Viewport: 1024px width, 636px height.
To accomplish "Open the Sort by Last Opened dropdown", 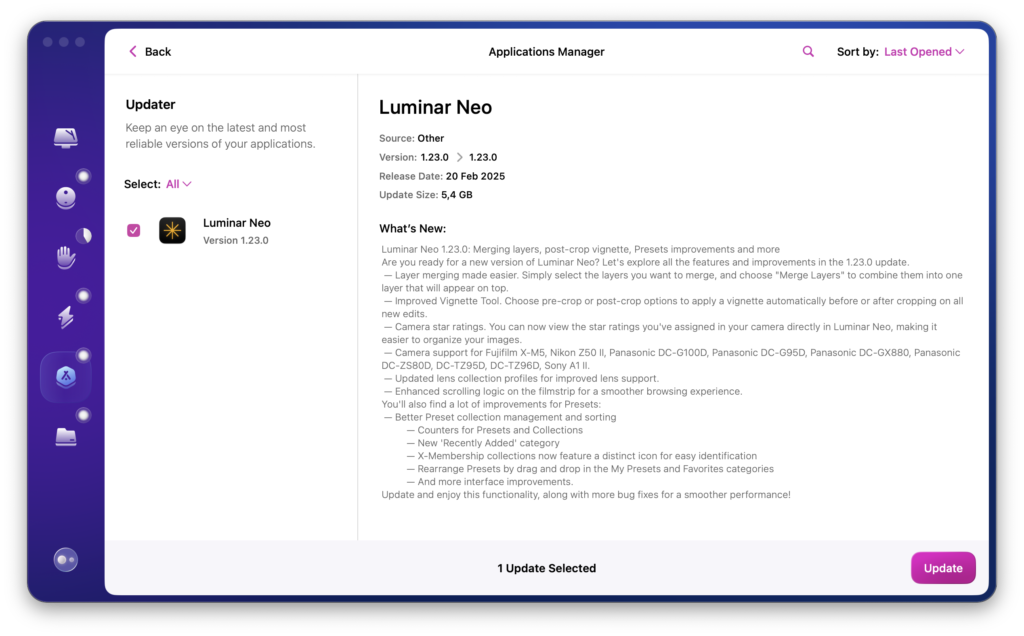I will pyautogui.click(x=923, y=52).
